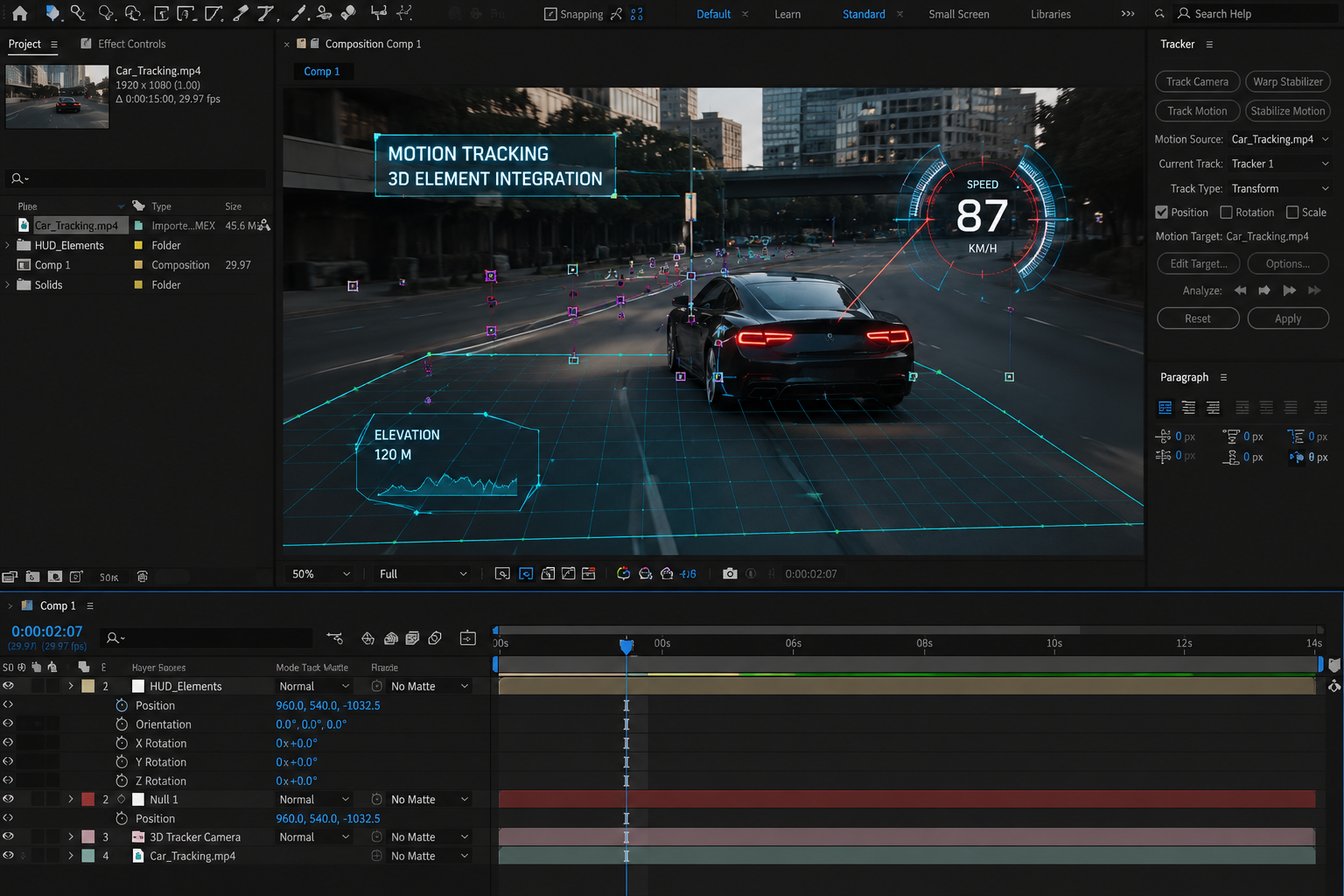This screenshot has width=1344, height=896.
Task: Click the red label swatch of Null 1
Action: tap(88, 800)
